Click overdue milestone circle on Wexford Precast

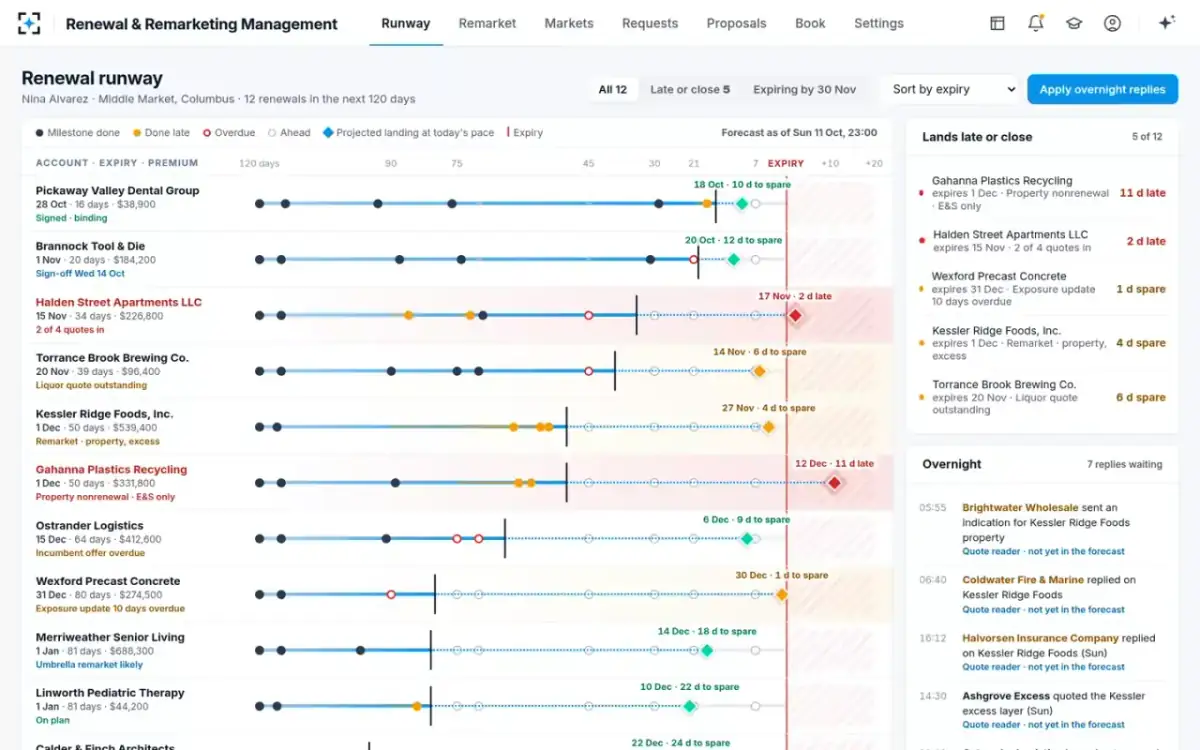click(391, 594)
